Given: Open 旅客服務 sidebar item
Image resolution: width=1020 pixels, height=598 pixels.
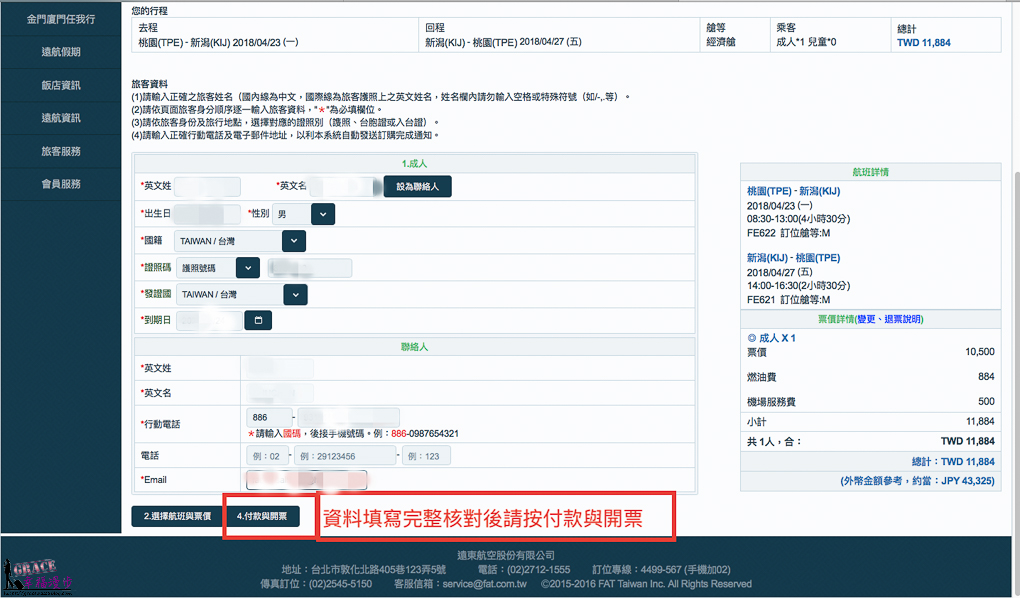Looking at the screenshot, I should click(61, 151).
